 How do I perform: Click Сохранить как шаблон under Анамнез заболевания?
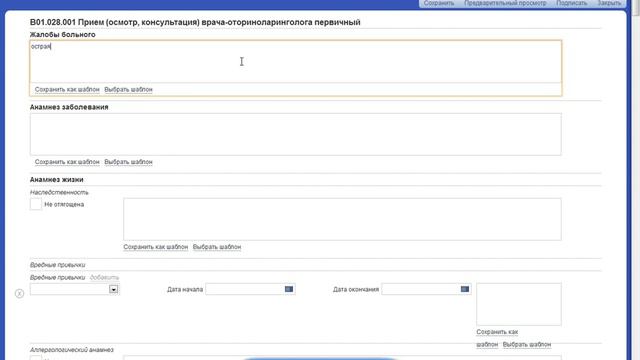coord(67,162)
